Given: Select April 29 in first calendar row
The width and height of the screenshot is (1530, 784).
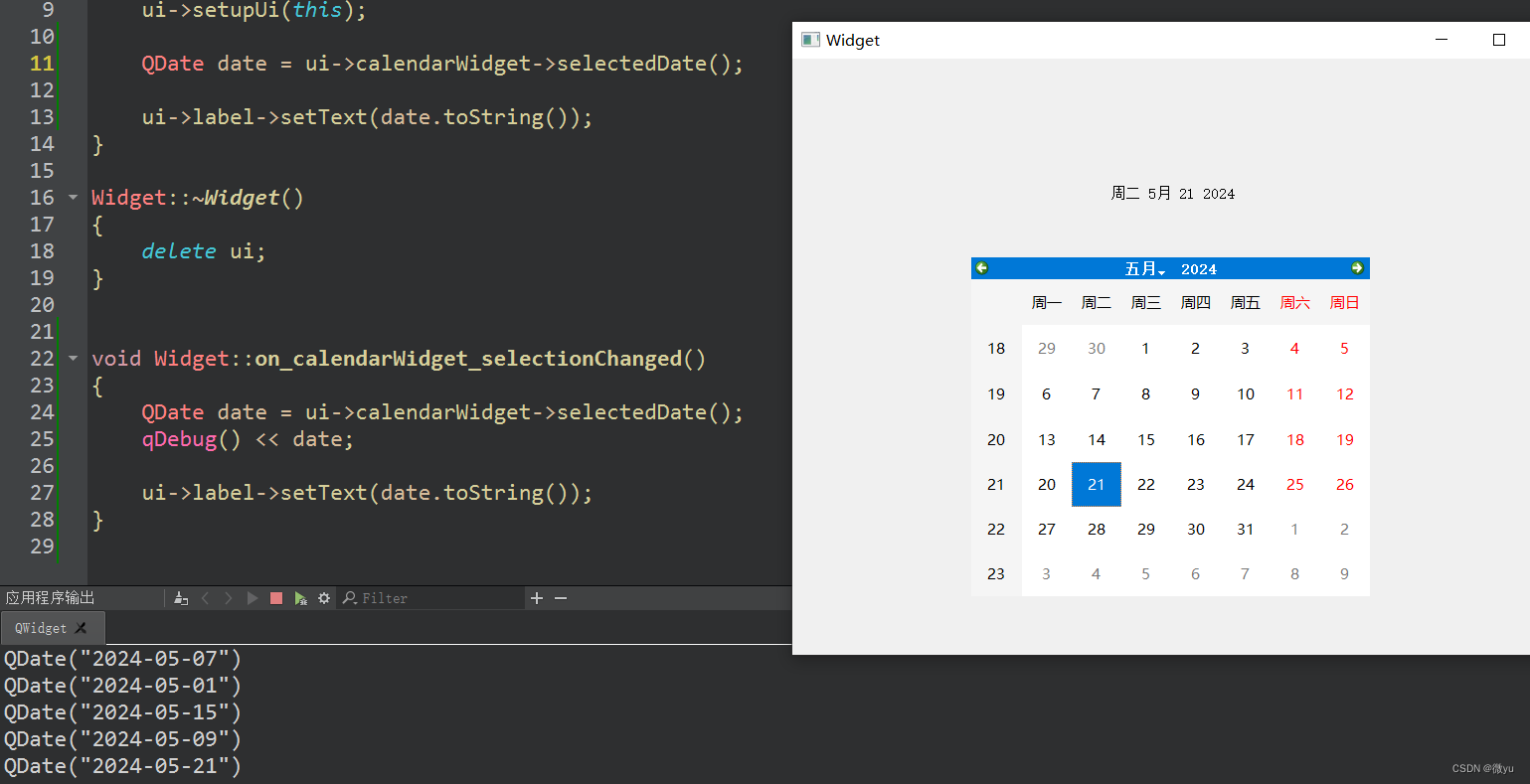Looking at the screenshot, I should point(1047,349).
